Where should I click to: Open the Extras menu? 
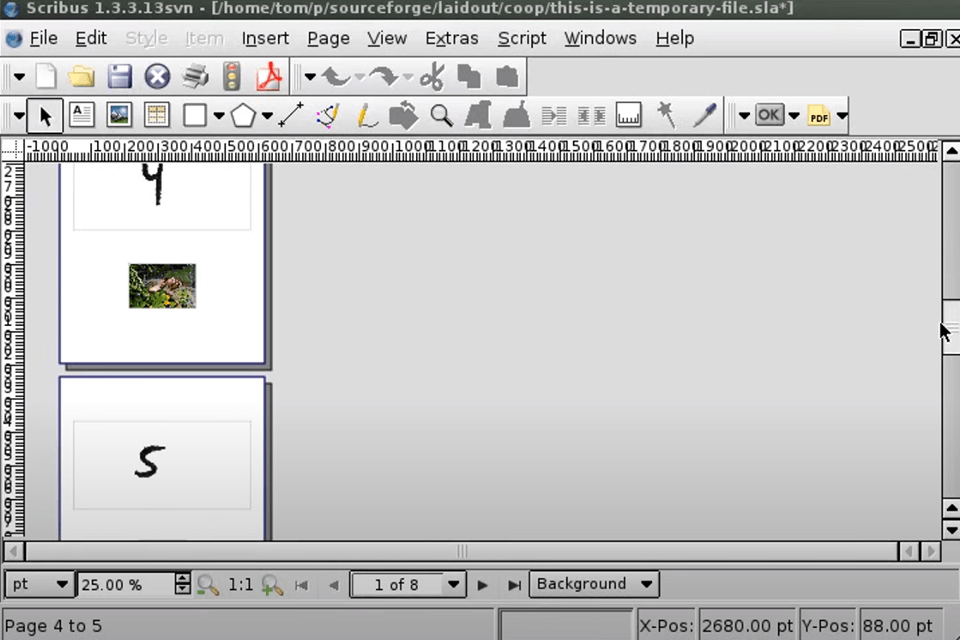click(x=451, y=38)
